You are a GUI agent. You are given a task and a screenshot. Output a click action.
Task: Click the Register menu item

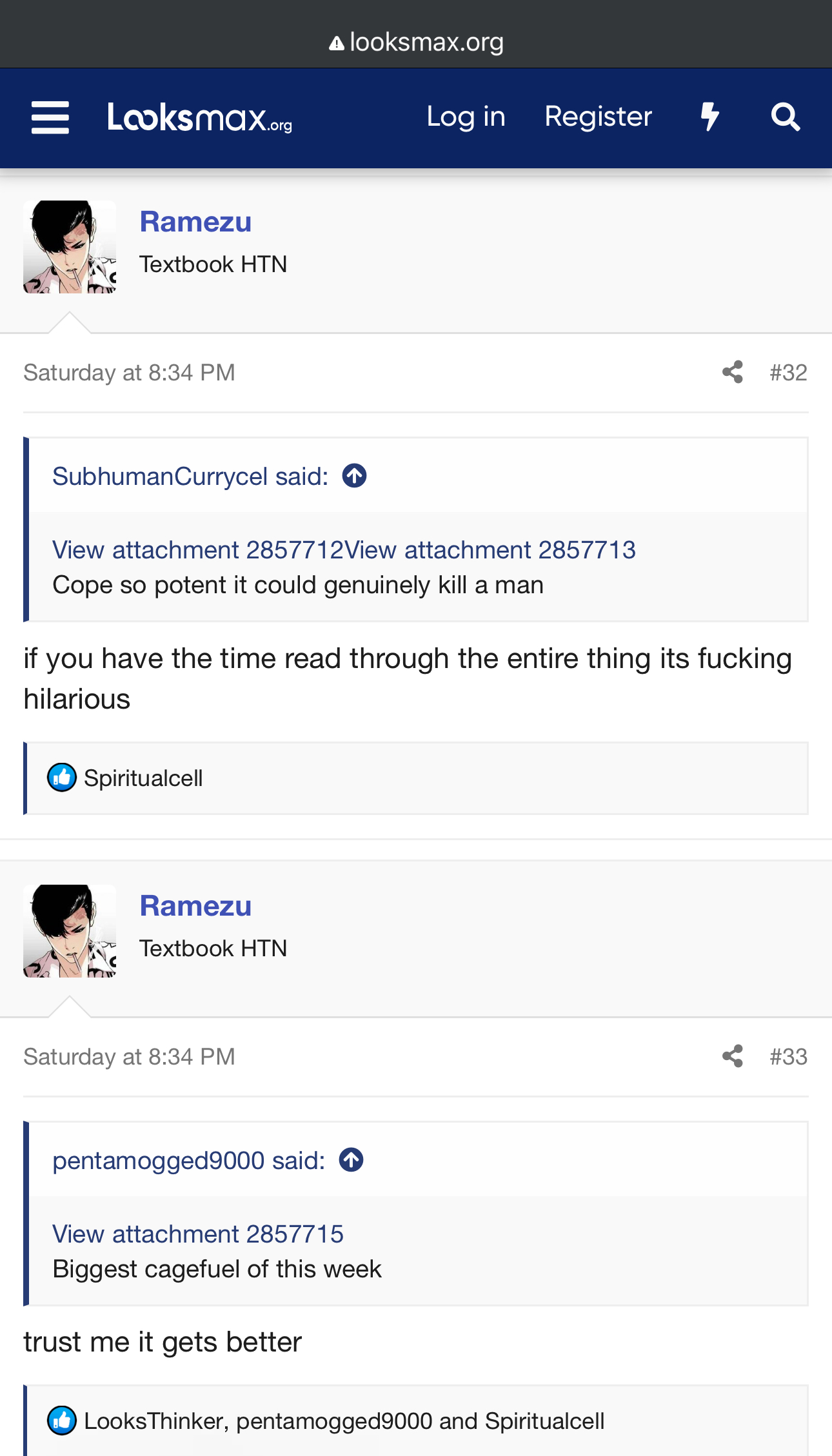click(598, 117)
